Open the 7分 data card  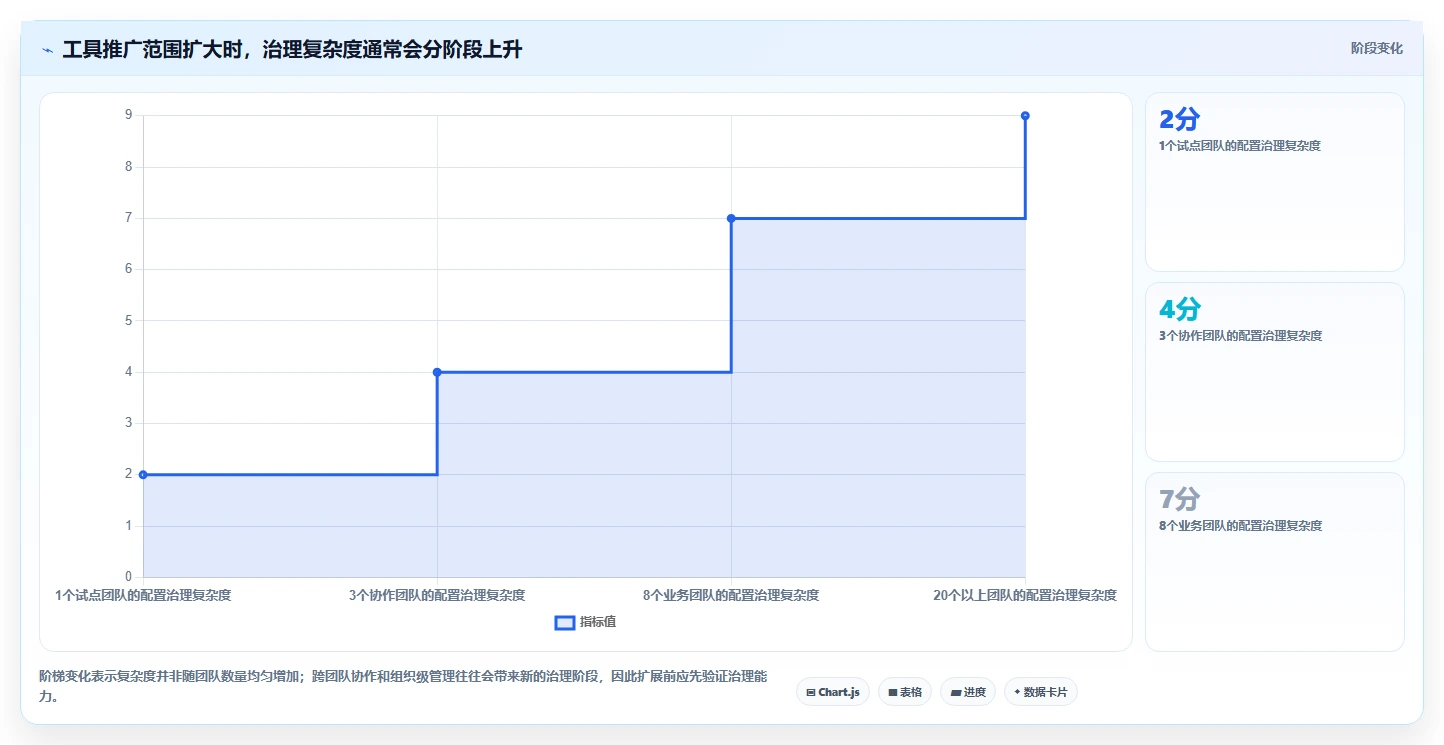pos(1274,562)
